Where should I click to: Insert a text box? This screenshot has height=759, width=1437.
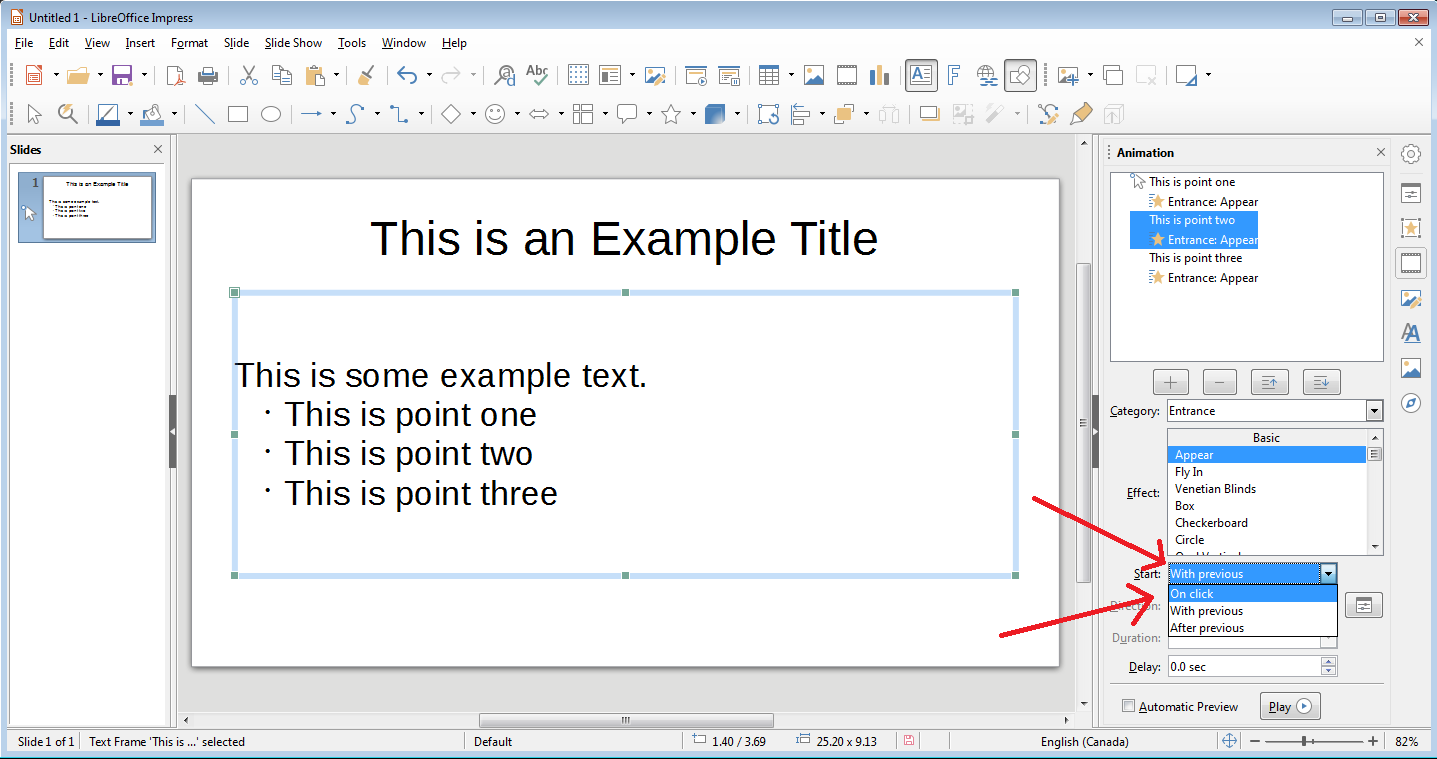(921, 75)
